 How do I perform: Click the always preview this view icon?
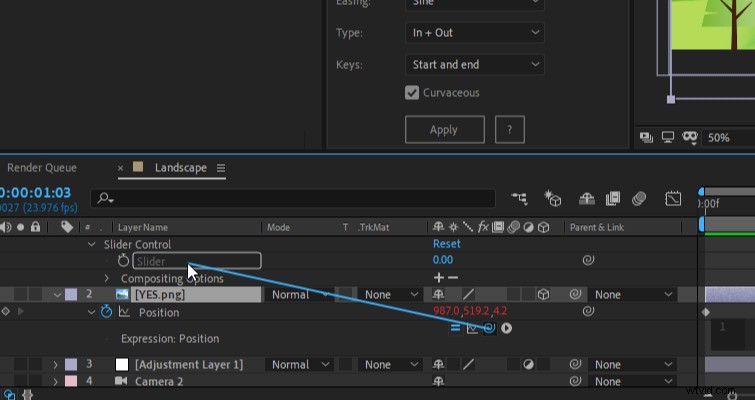(x=646, y=138)
